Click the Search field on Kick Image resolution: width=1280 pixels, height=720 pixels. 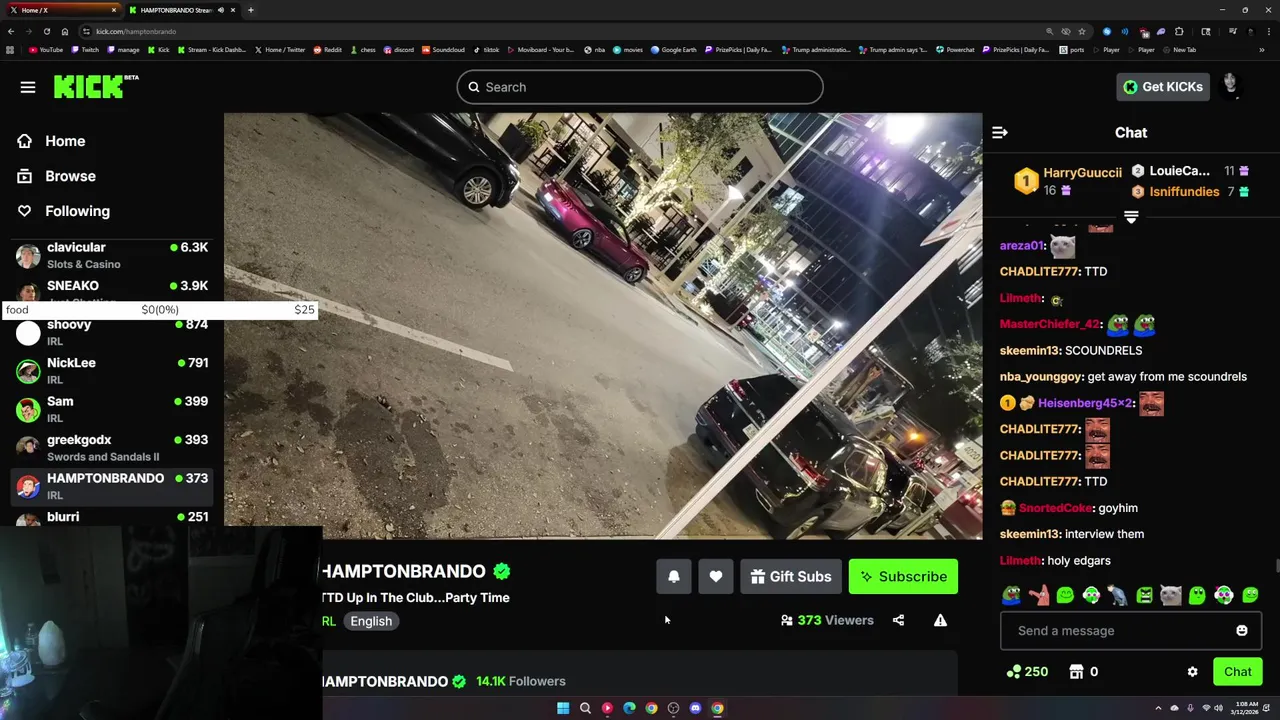(x=640, y=87)
